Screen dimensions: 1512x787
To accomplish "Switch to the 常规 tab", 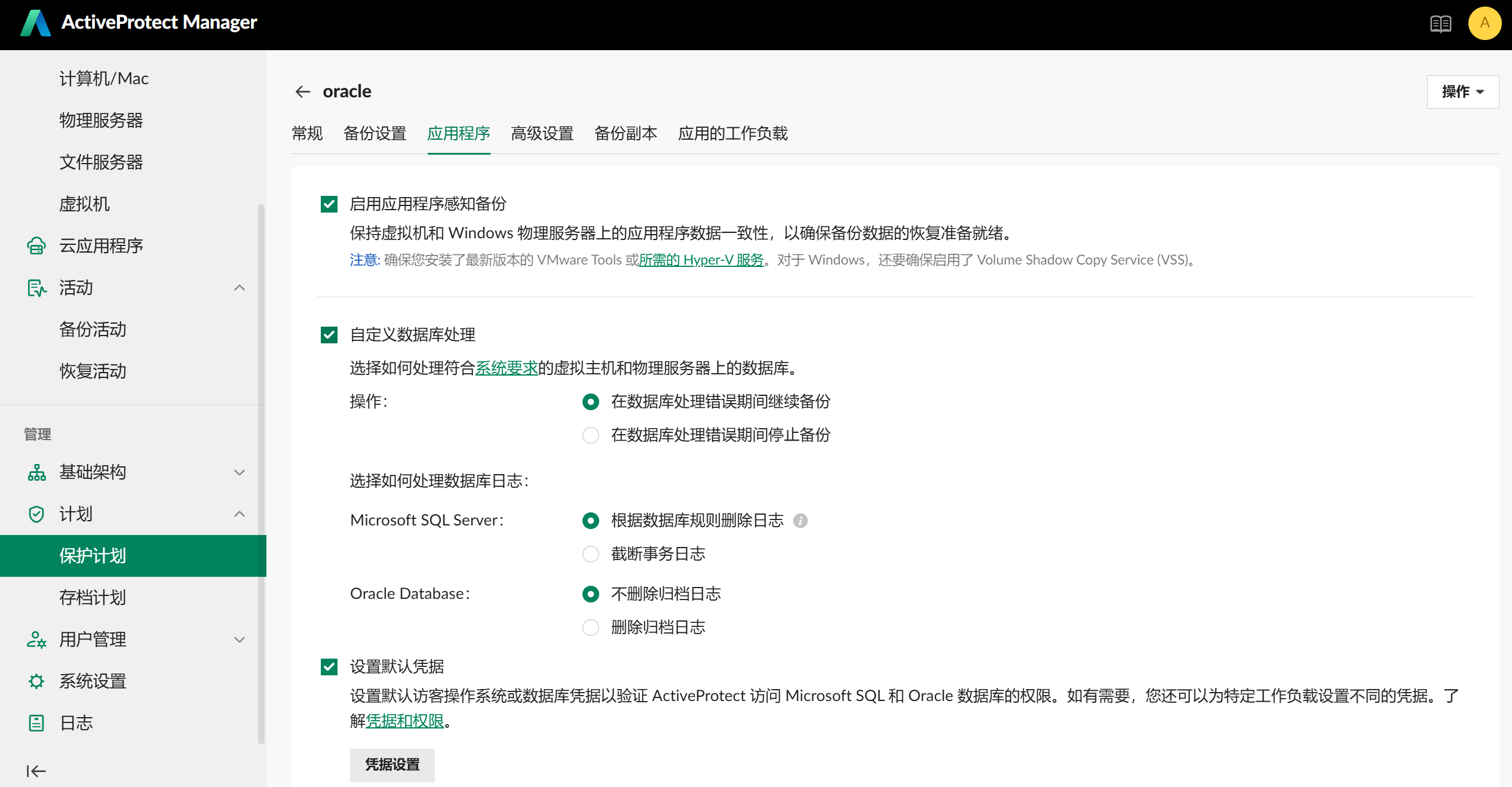I will (x=307, y=134).
